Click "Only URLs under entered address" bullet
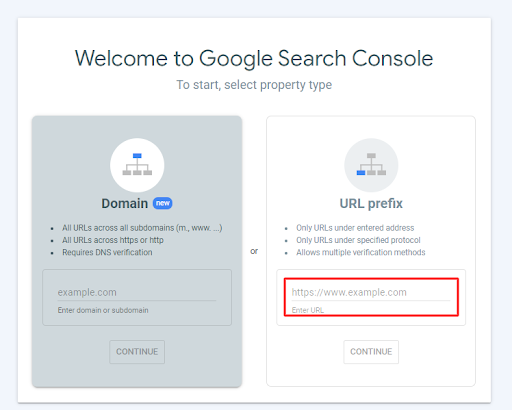 pyautogui.click(x=355, y=228)
